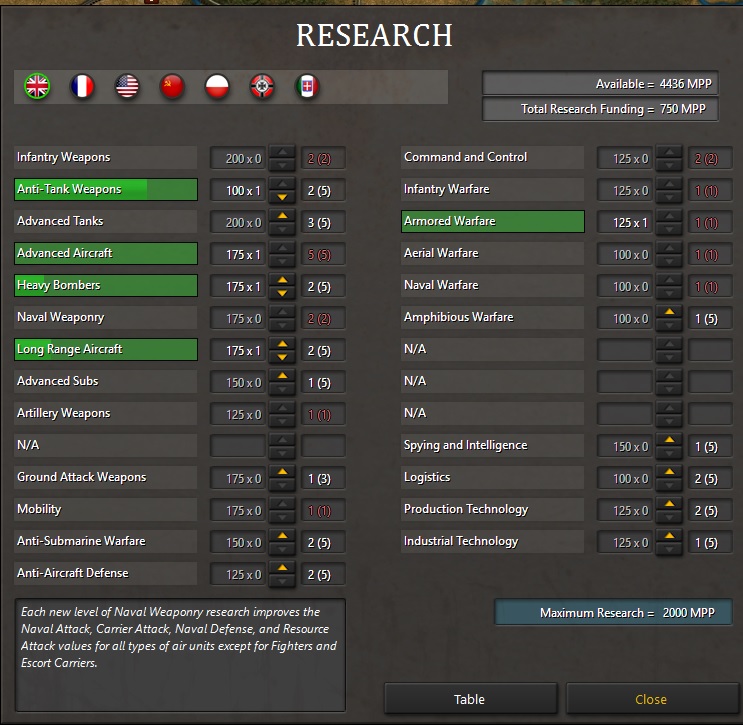Increase Spying and Intelligence funding up arrow

670,440
